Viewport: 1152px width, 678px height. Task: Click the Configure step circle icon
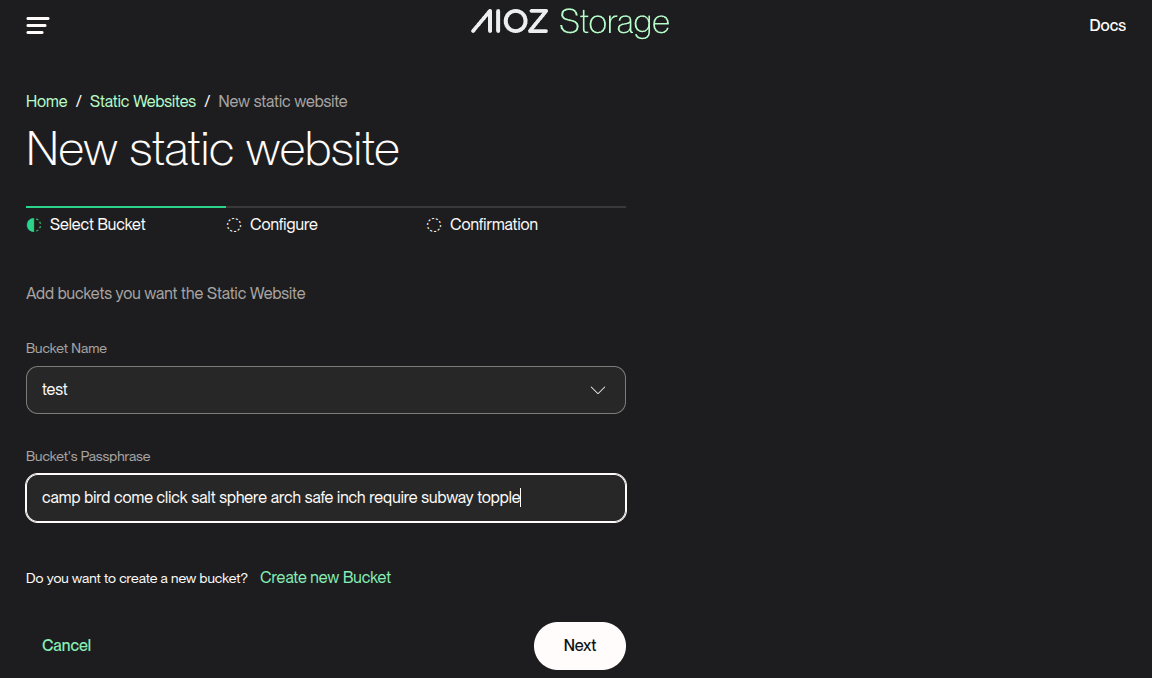pyautogui.click(x=234, y=225)
